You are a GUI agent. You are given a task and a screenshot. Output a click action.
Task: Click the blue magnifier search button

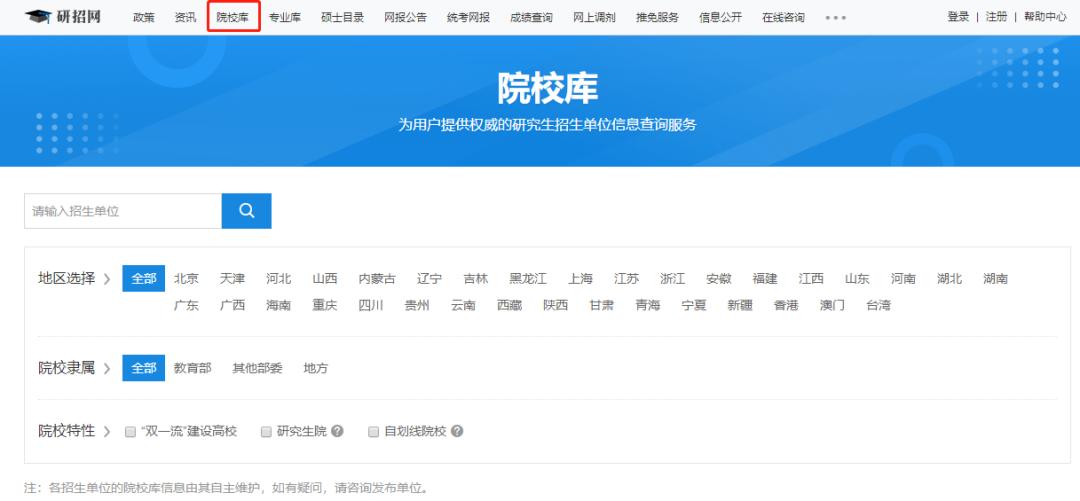[x=247, y=211]
